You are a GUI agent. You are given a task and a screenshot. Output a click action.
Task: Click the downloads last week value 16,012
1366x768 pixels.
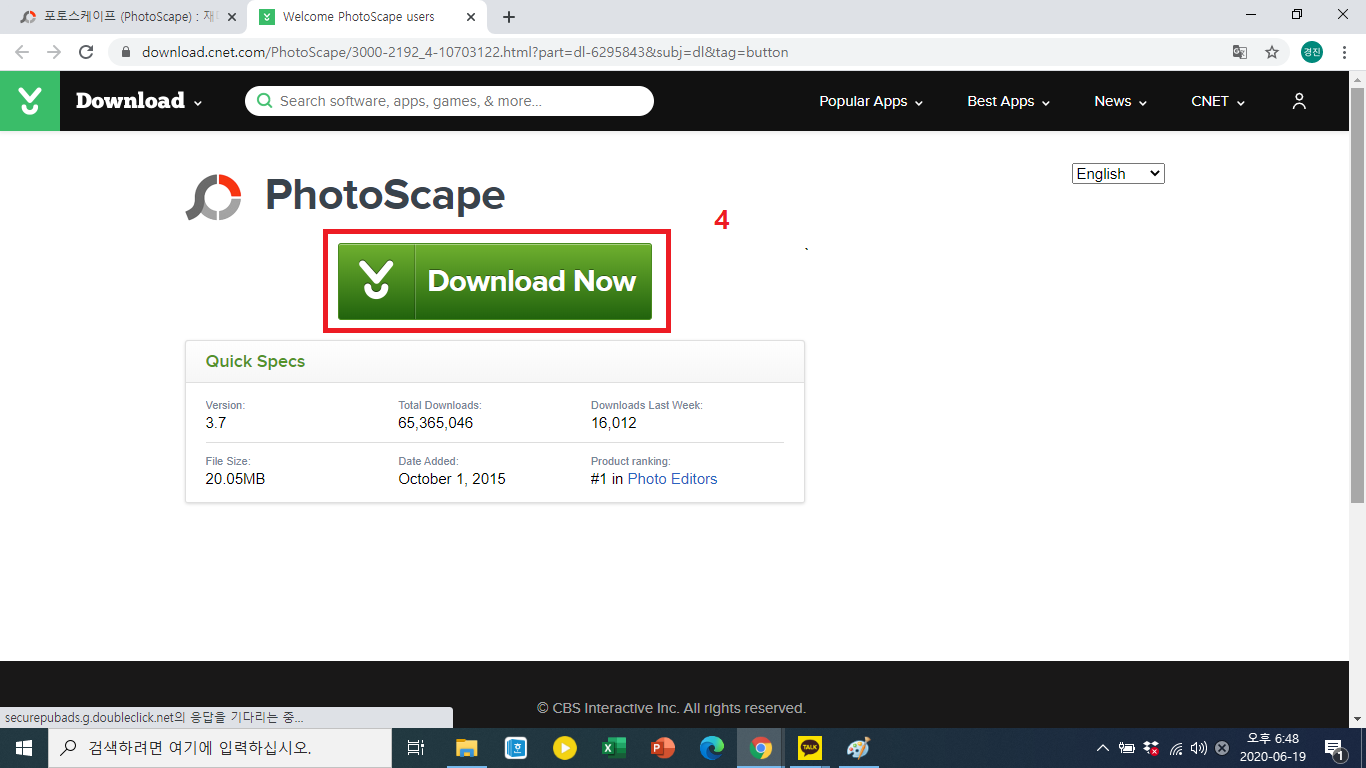[x=614, y=423]
